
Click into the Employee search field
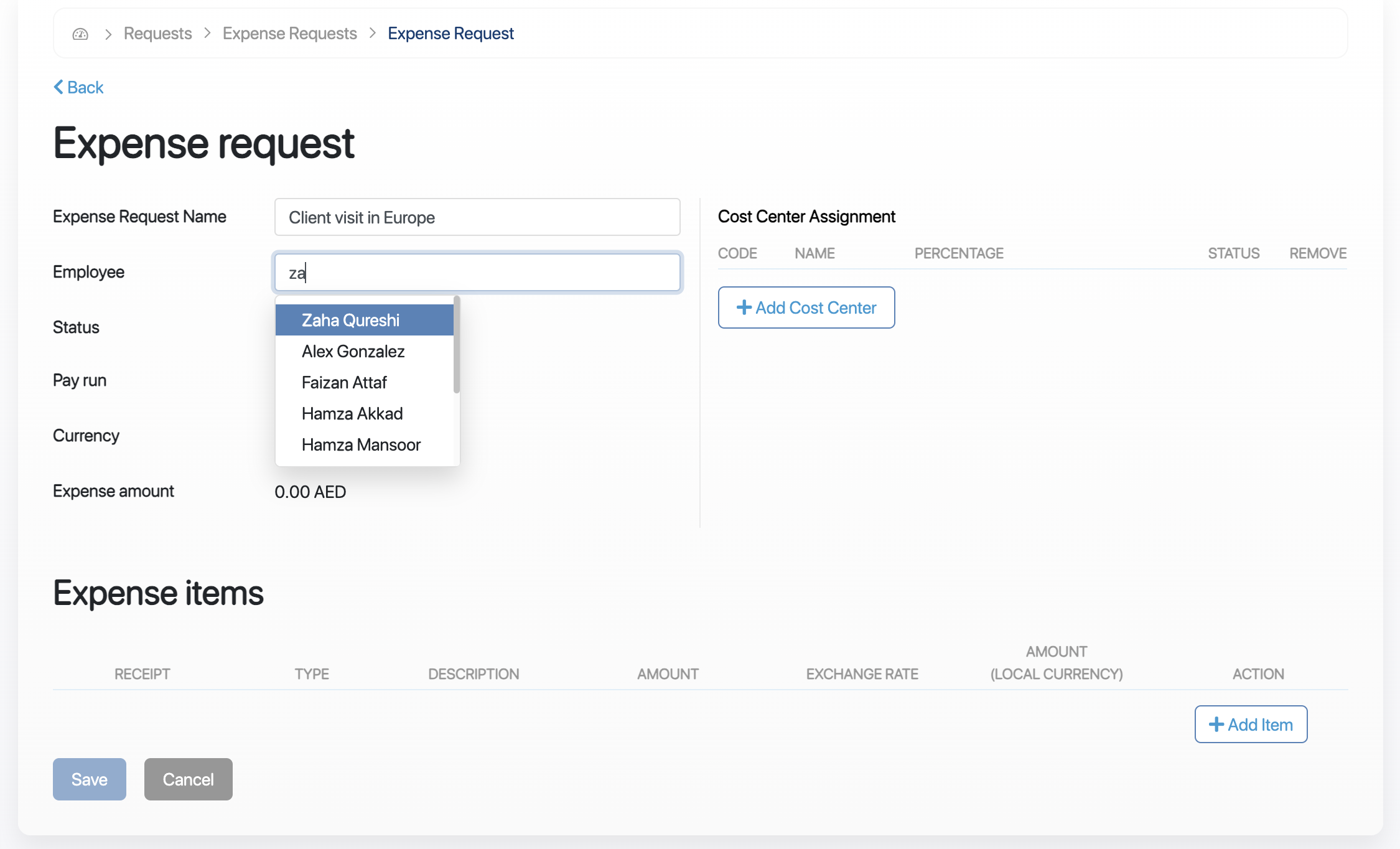click(x=477, y=273)
